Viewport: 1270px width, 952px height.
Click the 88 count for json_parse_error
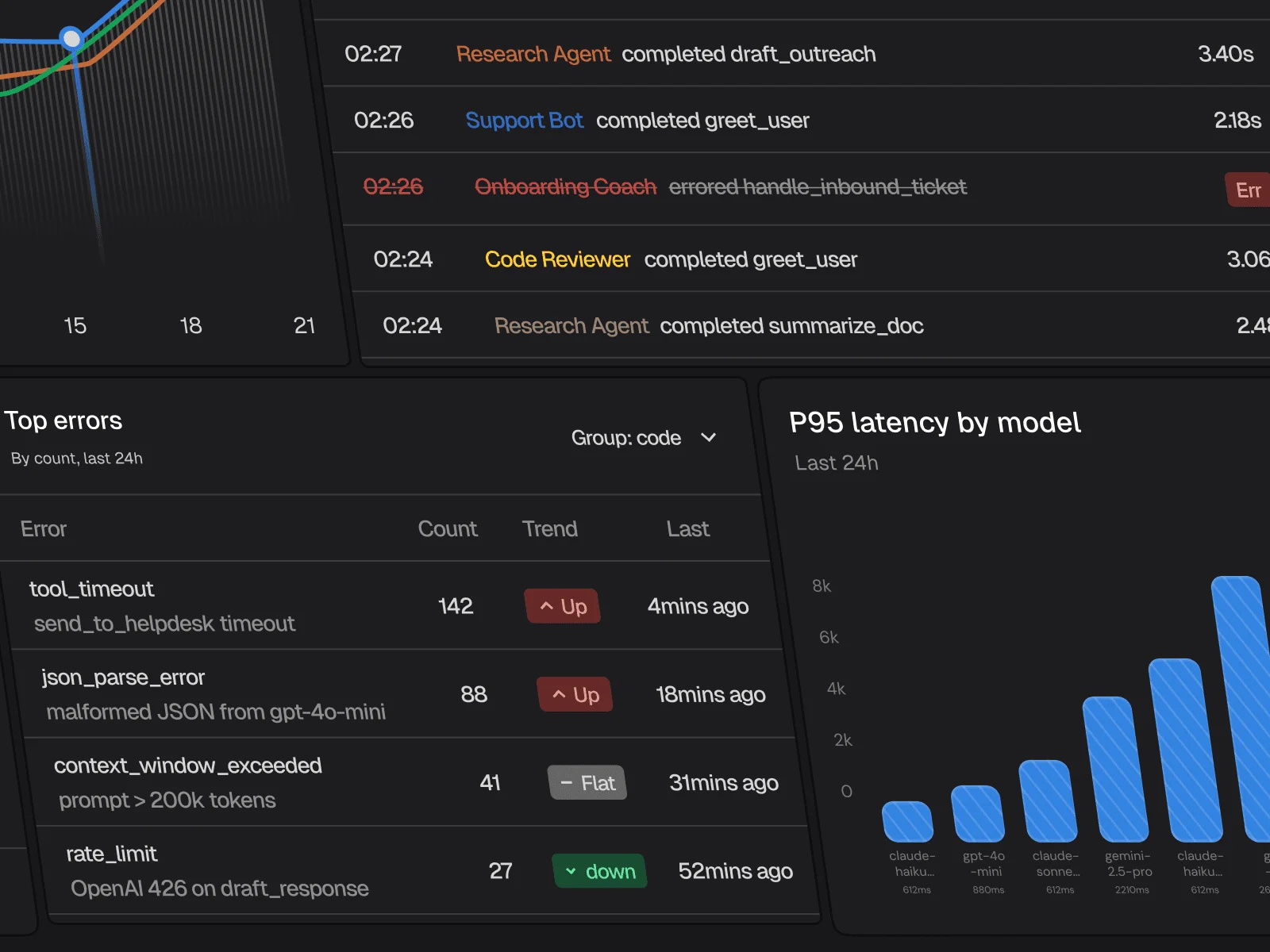pyautogui.click(x=474, y=695)
